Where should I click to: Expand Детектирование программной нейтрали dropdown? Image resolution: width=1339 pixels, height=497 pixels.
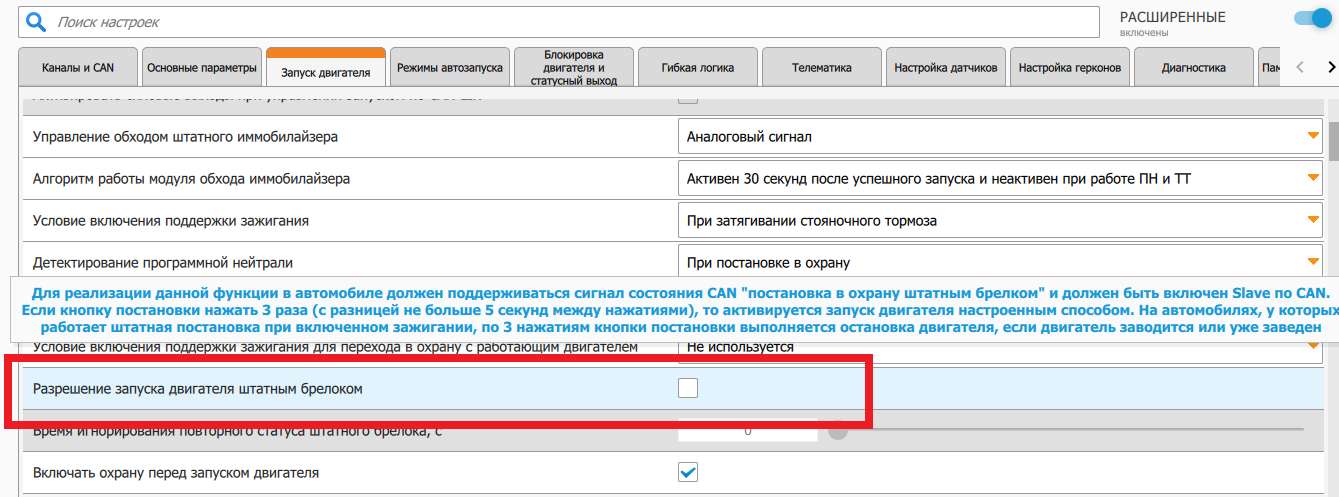(x=1000, y=263)
